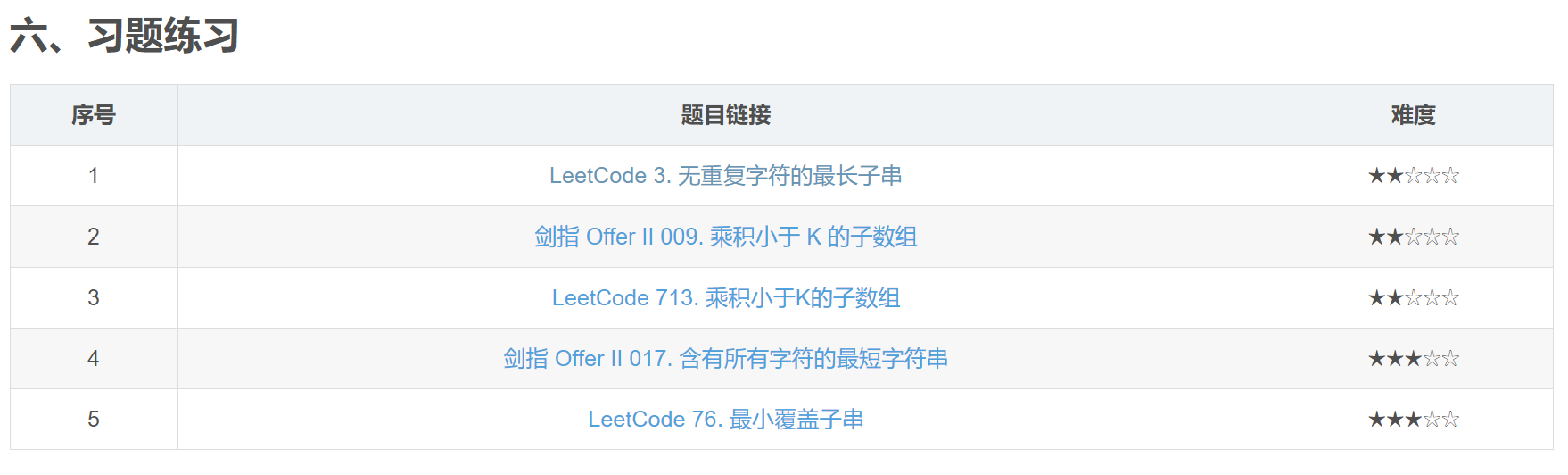The width and height of the screenshot is (1568, 475).
Task: Open 剑指 Offer II 009 乘积小于 K 的子数组 link
Action: 725,237
